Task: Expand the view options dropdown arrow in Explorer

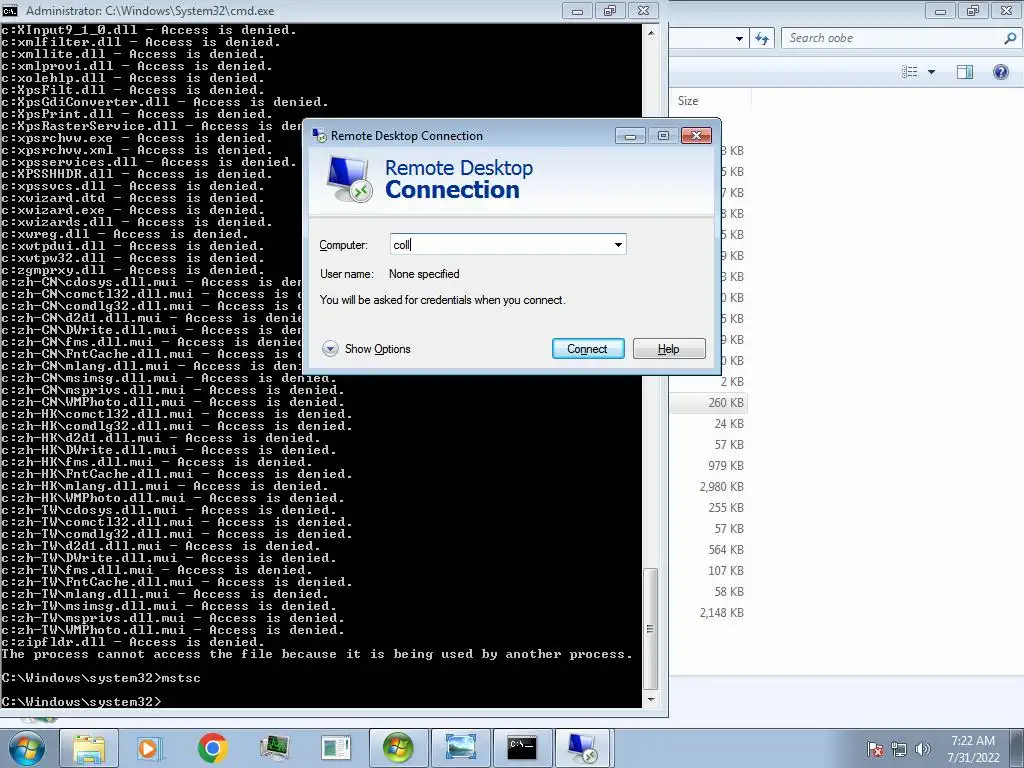Action: [931, 72]
